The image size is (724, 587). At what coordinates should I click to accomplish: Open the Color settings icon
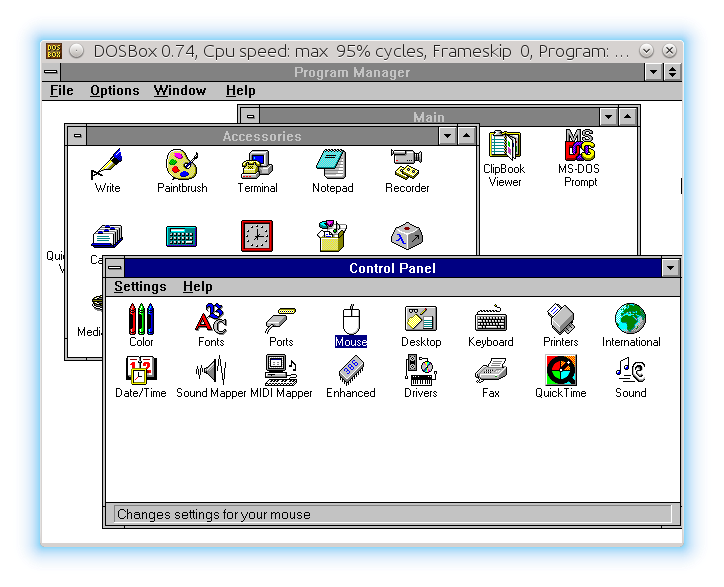tap(141, 325)
